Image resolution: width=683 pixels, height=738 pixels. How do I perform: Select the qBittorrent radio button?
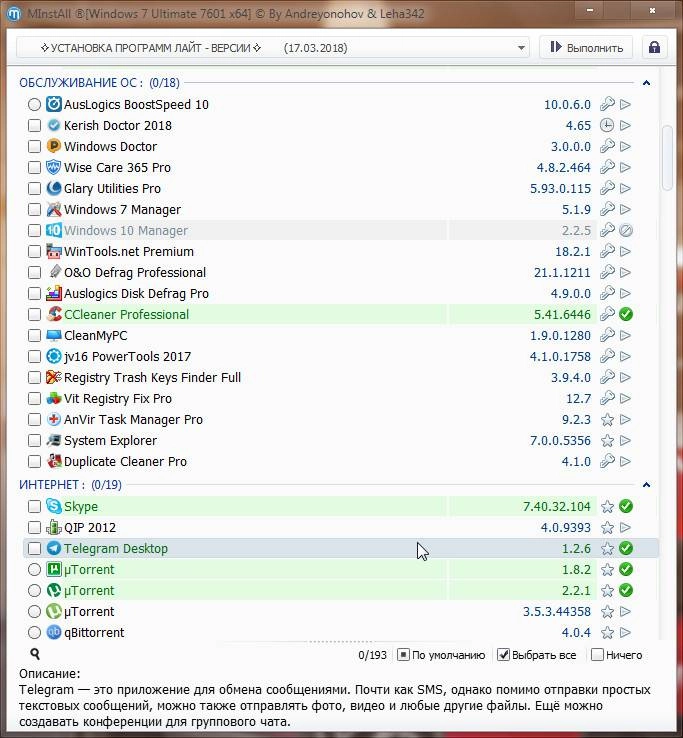tap(34, 633)
